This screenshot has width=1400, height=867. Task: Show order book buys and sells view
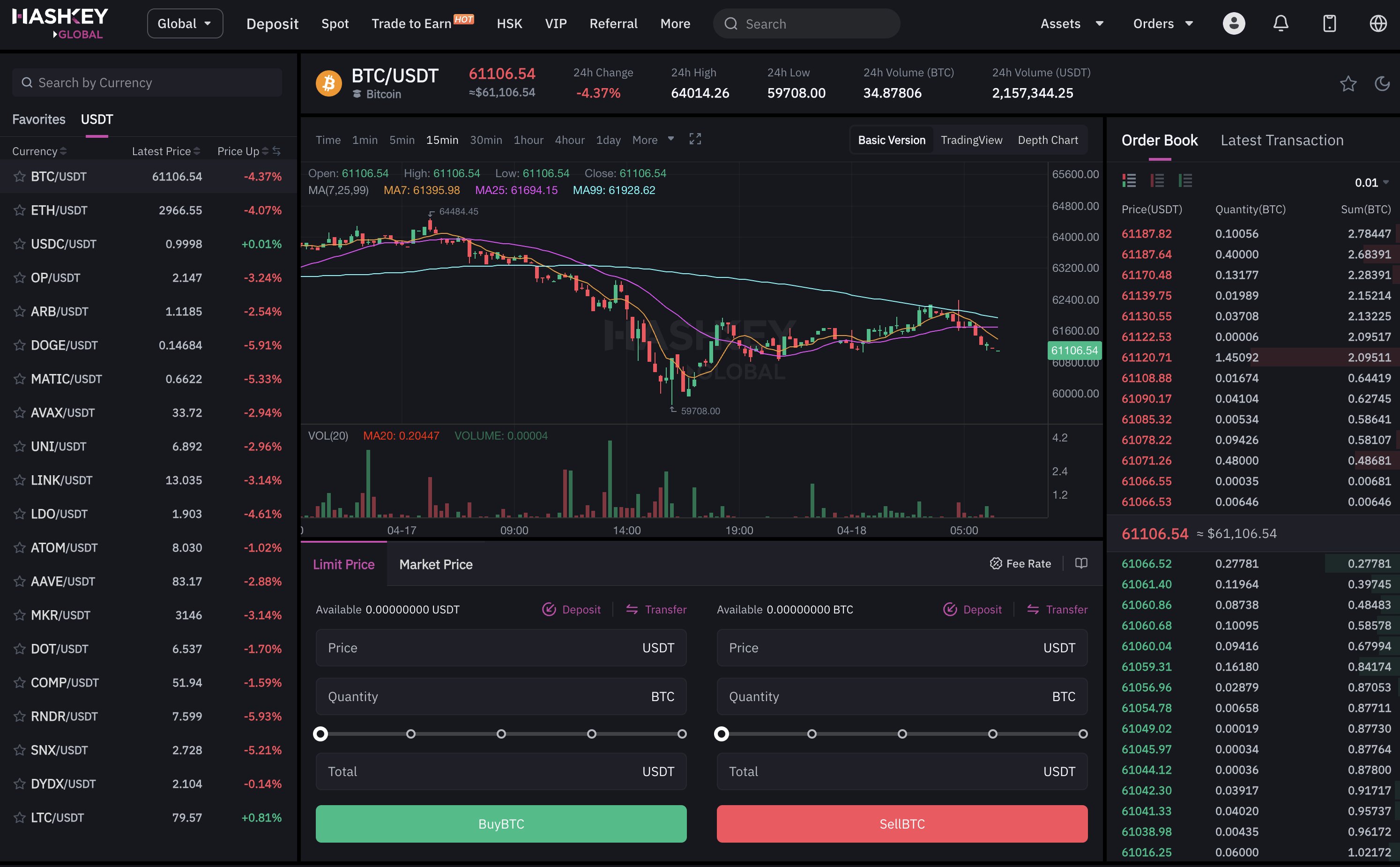(1129, 180)
